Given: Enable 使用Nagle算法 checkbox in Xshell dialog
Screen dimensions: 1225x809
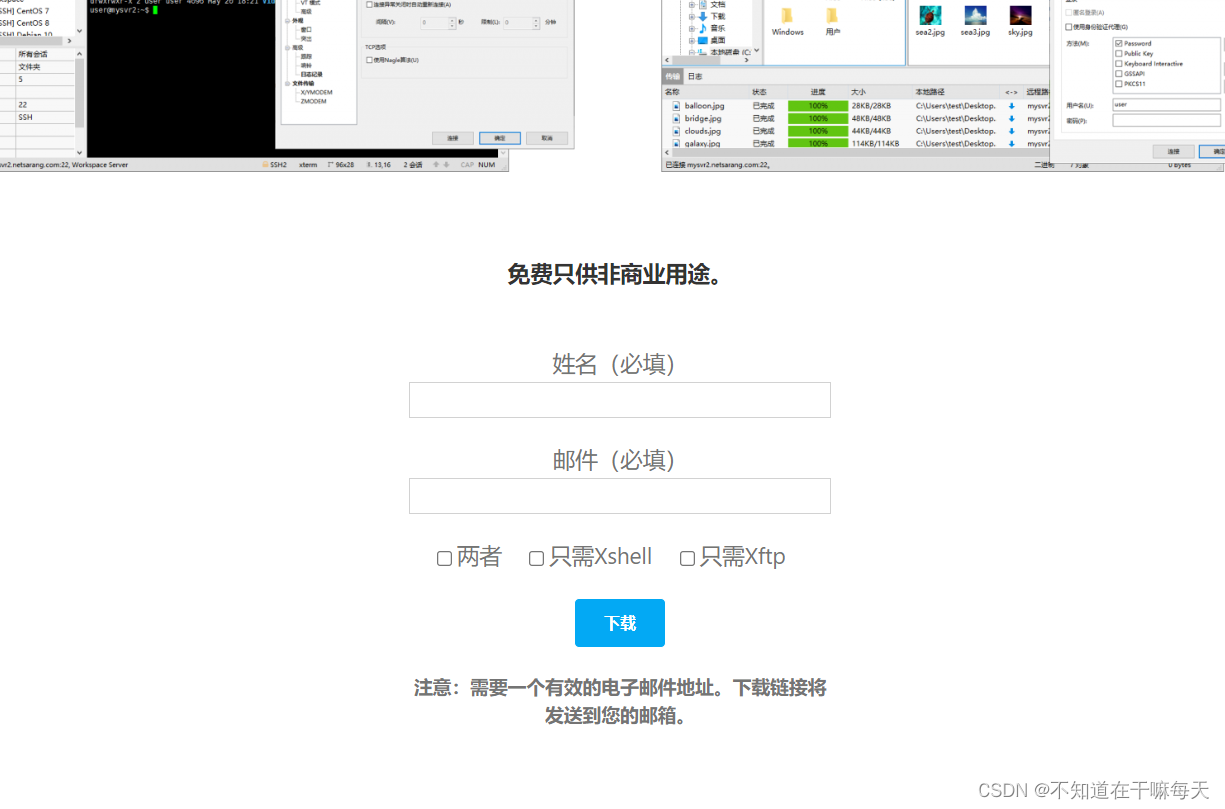Looking at the screenshot, I should point(370,60).
